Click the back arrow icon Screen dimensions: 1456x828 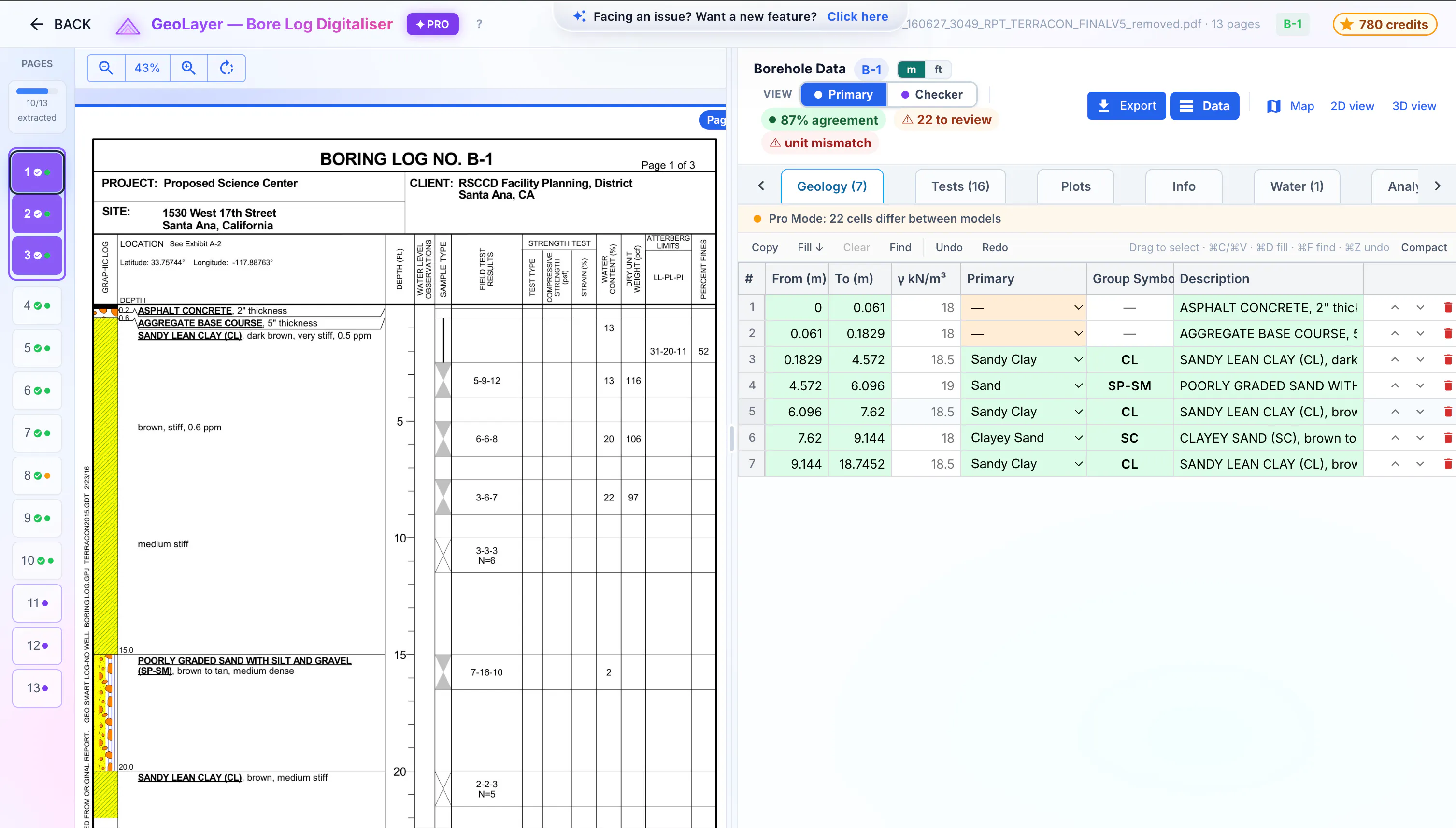(x=36, y=24)
